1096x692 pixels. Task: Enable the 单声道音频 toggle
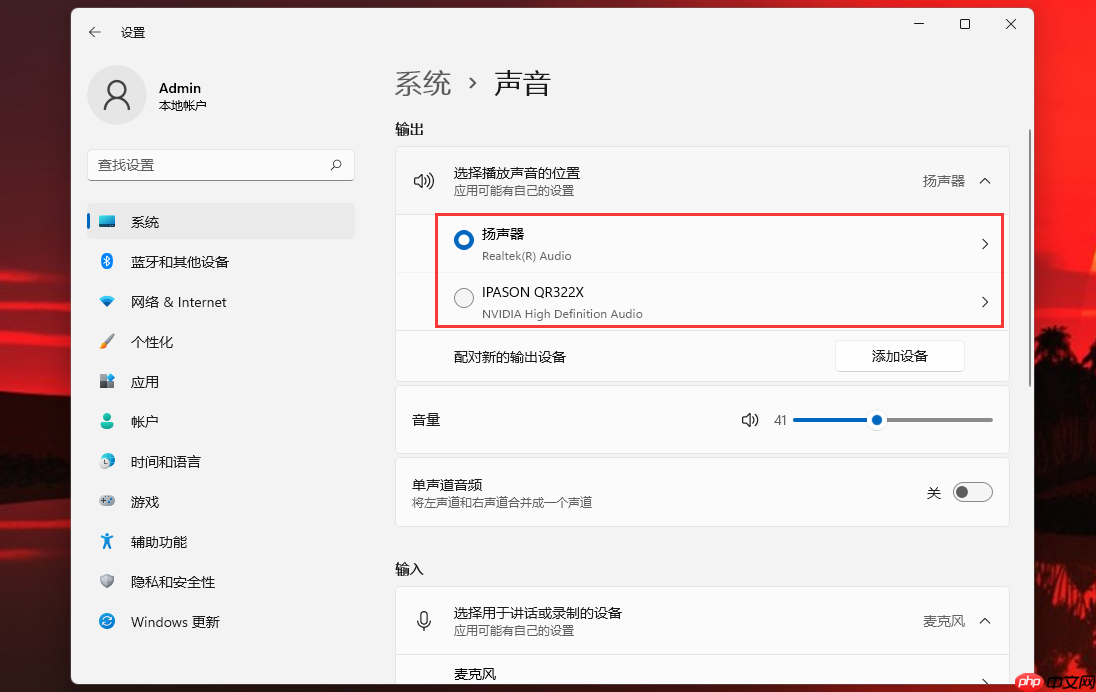click(971, 491)
